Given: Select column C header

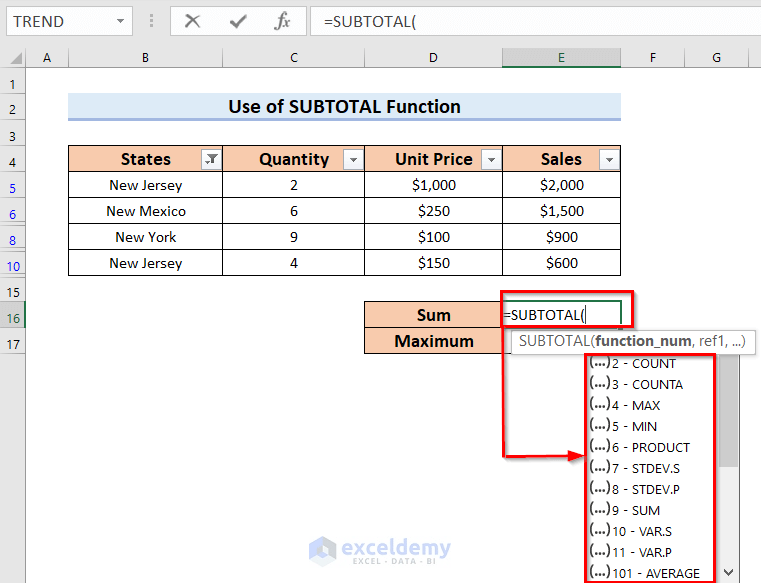Looking at the screenshot, I should [294, 58].
